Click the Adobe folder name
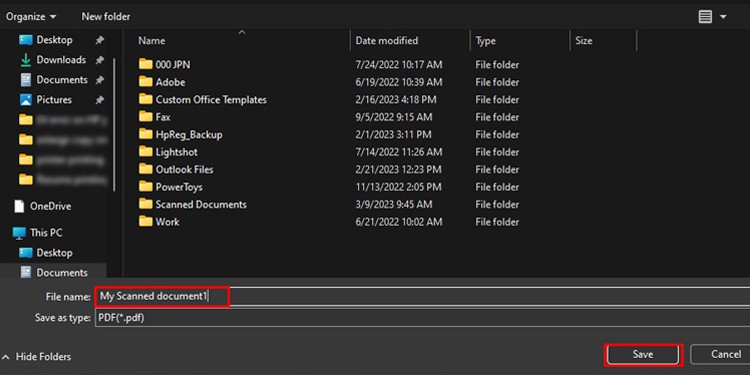Image resolution: width=750 pixels, height=375 pixels. pyautogui.click(x=170, y=82)
